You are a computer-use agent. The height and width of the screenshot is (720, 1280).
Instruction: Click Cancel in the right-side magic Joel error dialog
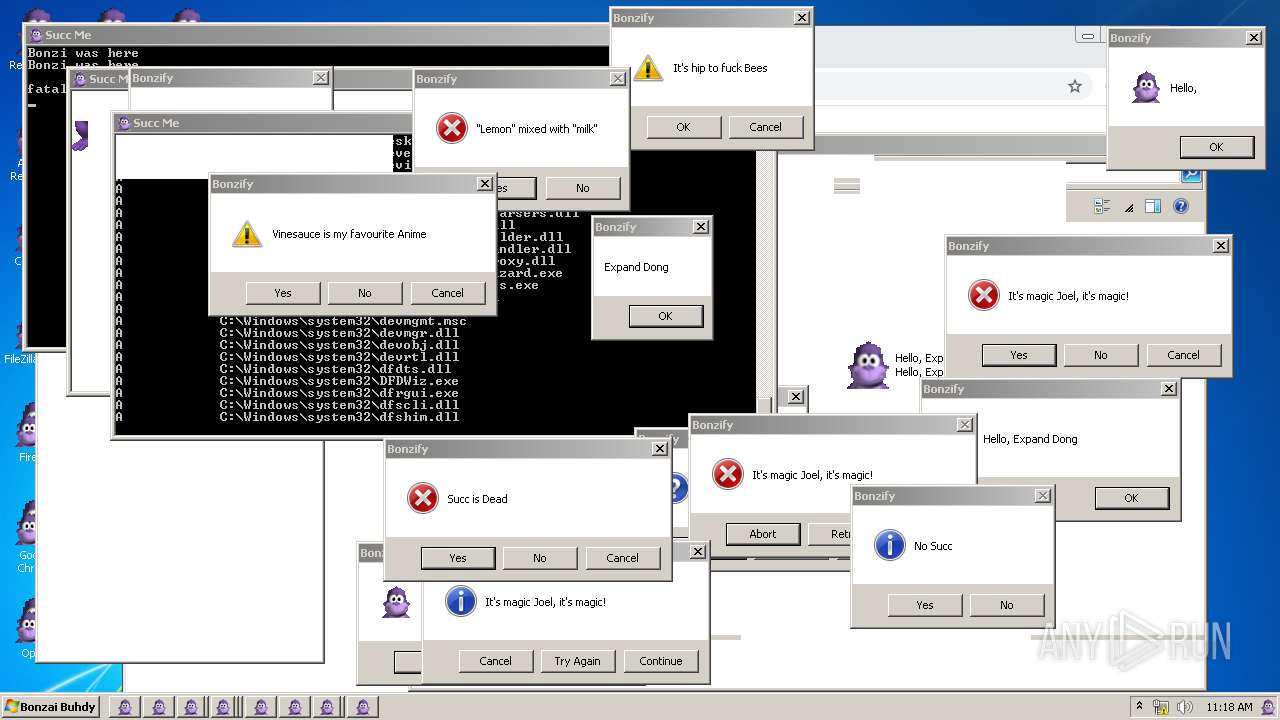(1183, 355)
